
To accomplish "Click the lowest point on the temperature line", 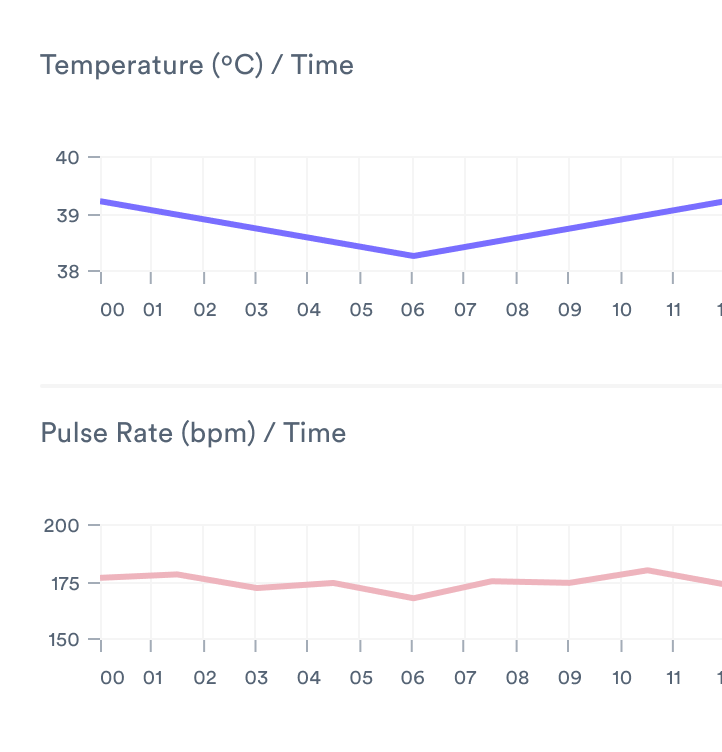I will coord(413,256).
